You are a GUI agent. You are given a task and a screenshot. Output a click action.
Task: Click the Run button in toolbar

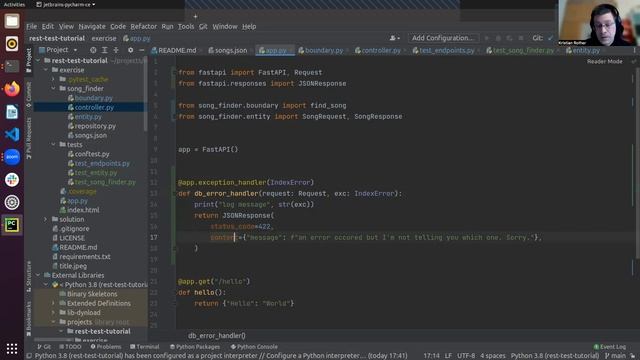[487, 38]
